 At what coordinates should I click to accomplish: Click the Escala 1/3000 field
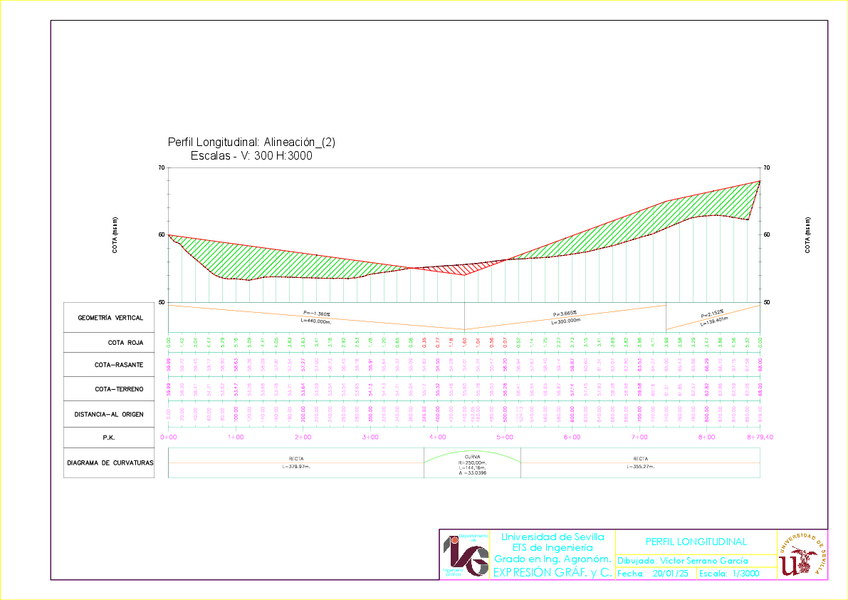pyautogui.click(x=728, y=574)
